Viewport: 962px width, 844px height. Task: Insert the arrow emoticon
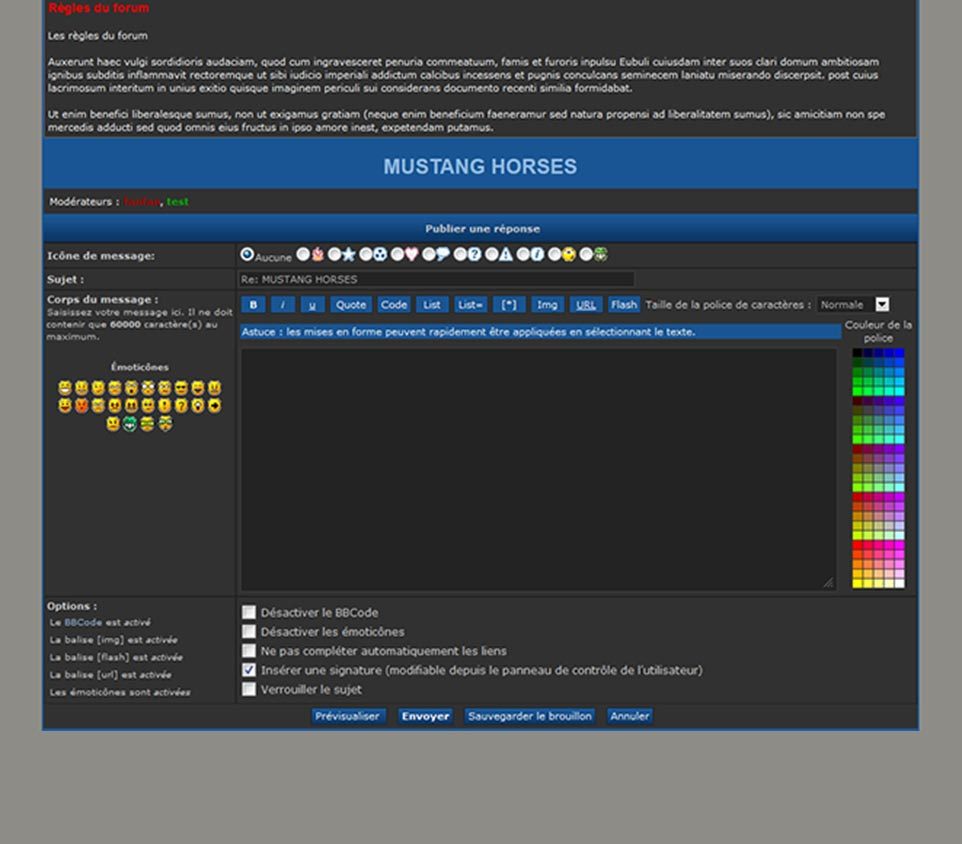[214, 406]
